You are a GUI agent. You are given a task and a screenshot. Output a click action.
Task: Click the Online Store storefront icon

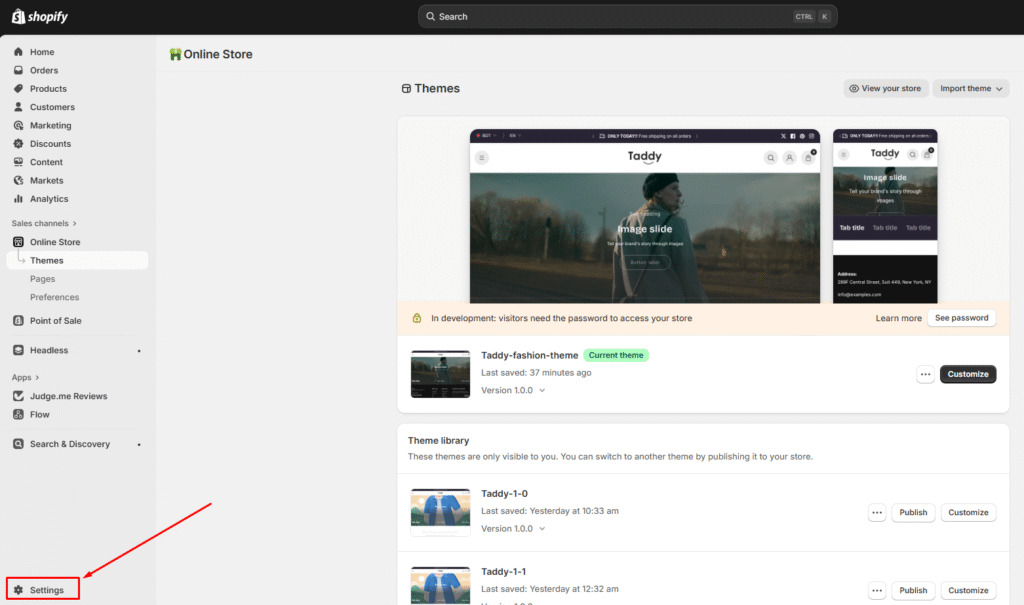coord(18,242)
